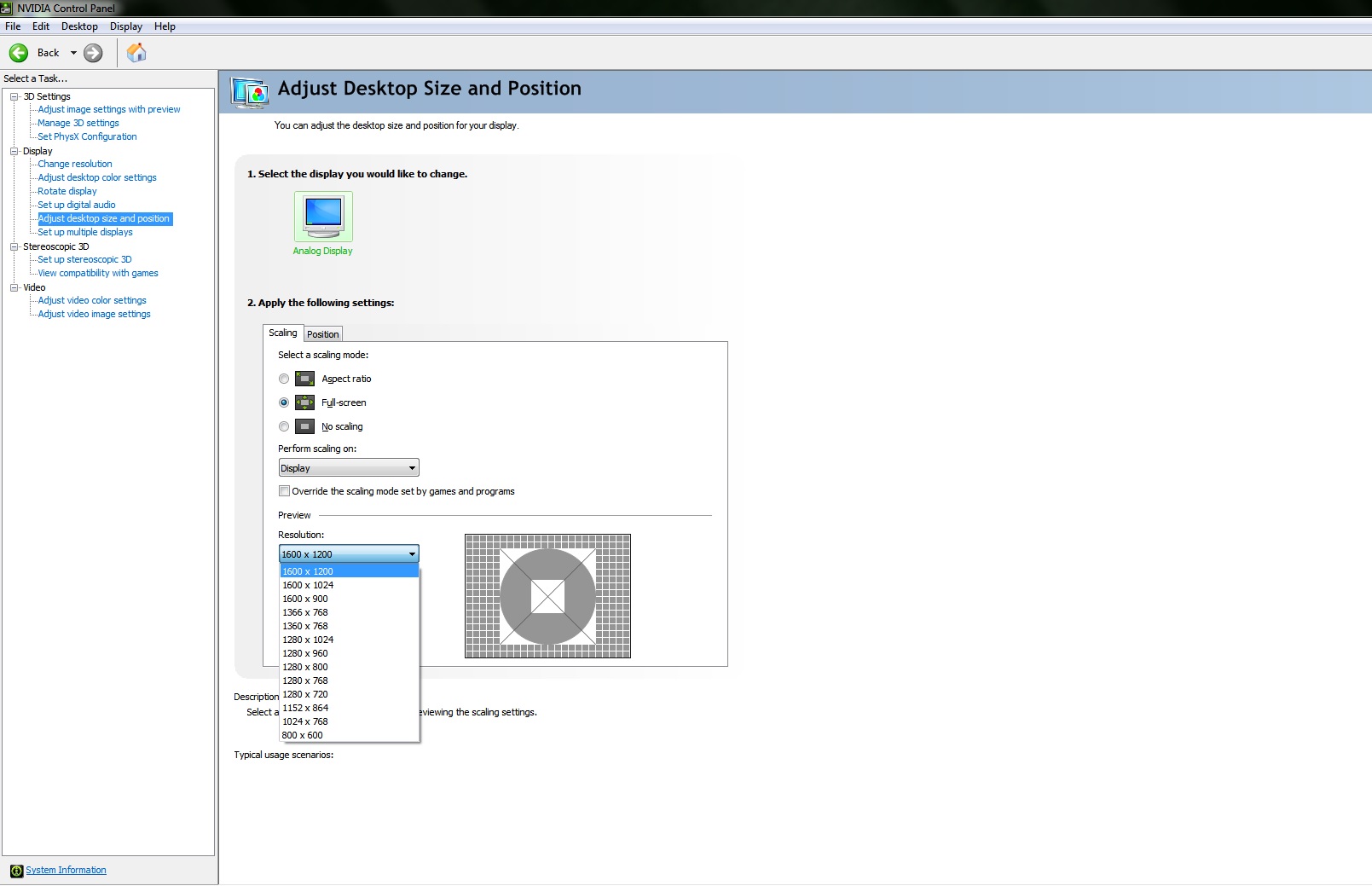Click the NVIDIA Control Panel title icon
Viewport: 1372px width, 886px height.
pos(6,8)
